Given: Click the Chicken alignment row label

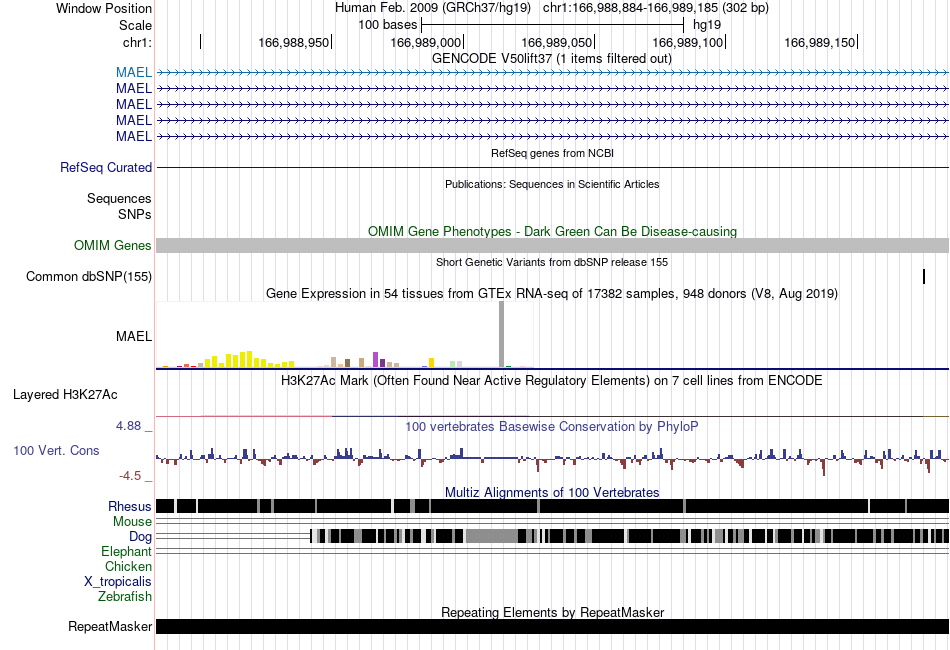Looking at the screenshot, I should (x=128, y=566).
